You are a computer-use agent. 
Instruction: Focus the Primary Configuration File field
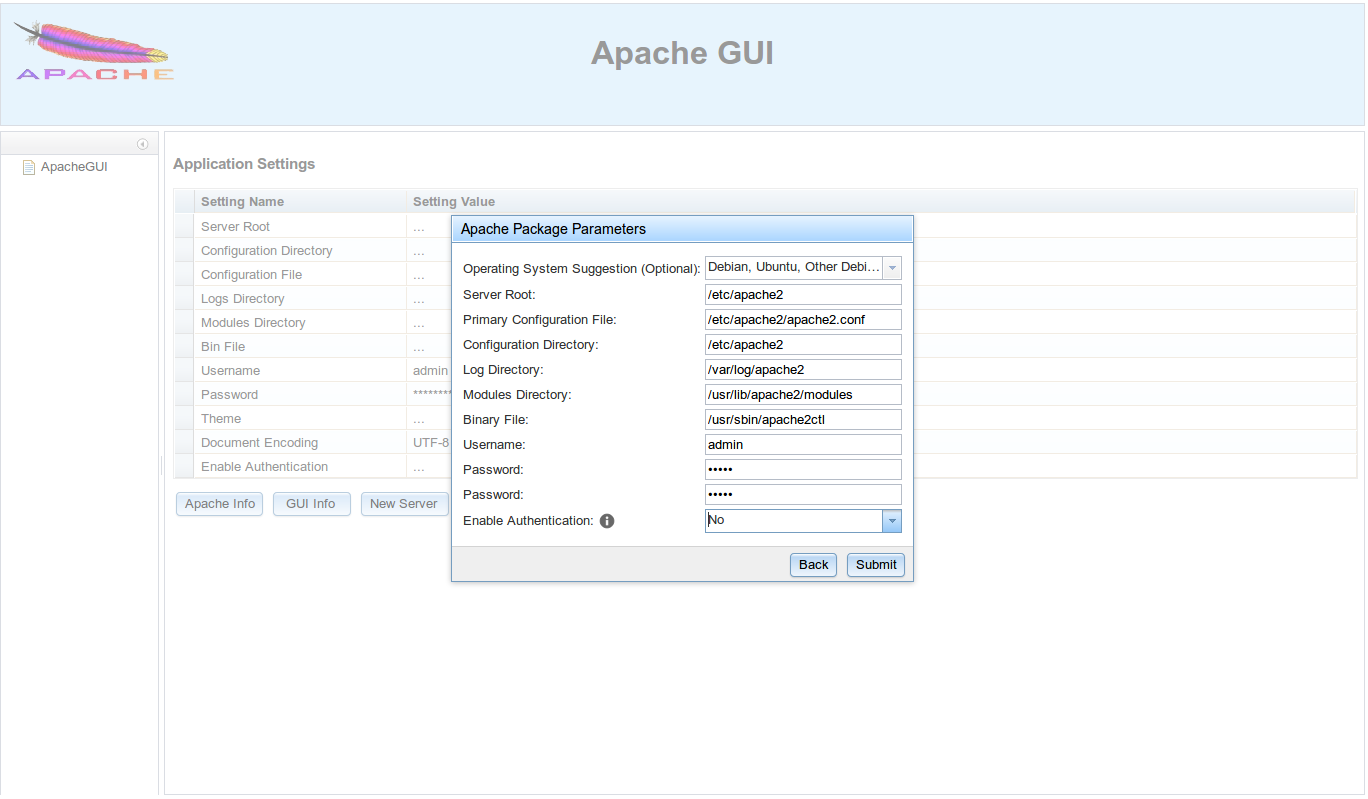pos(803,319)
